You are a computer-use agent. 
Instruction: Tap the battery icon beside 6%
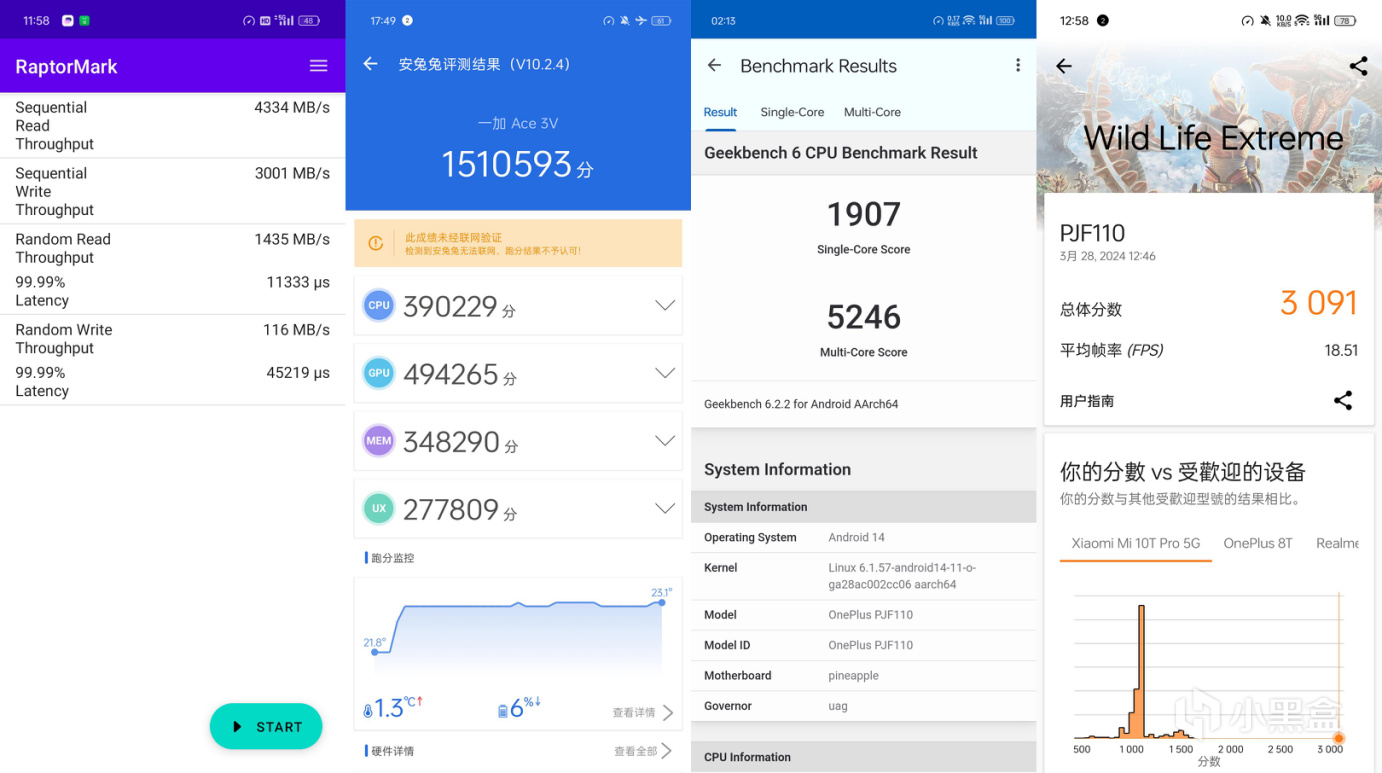502,711
